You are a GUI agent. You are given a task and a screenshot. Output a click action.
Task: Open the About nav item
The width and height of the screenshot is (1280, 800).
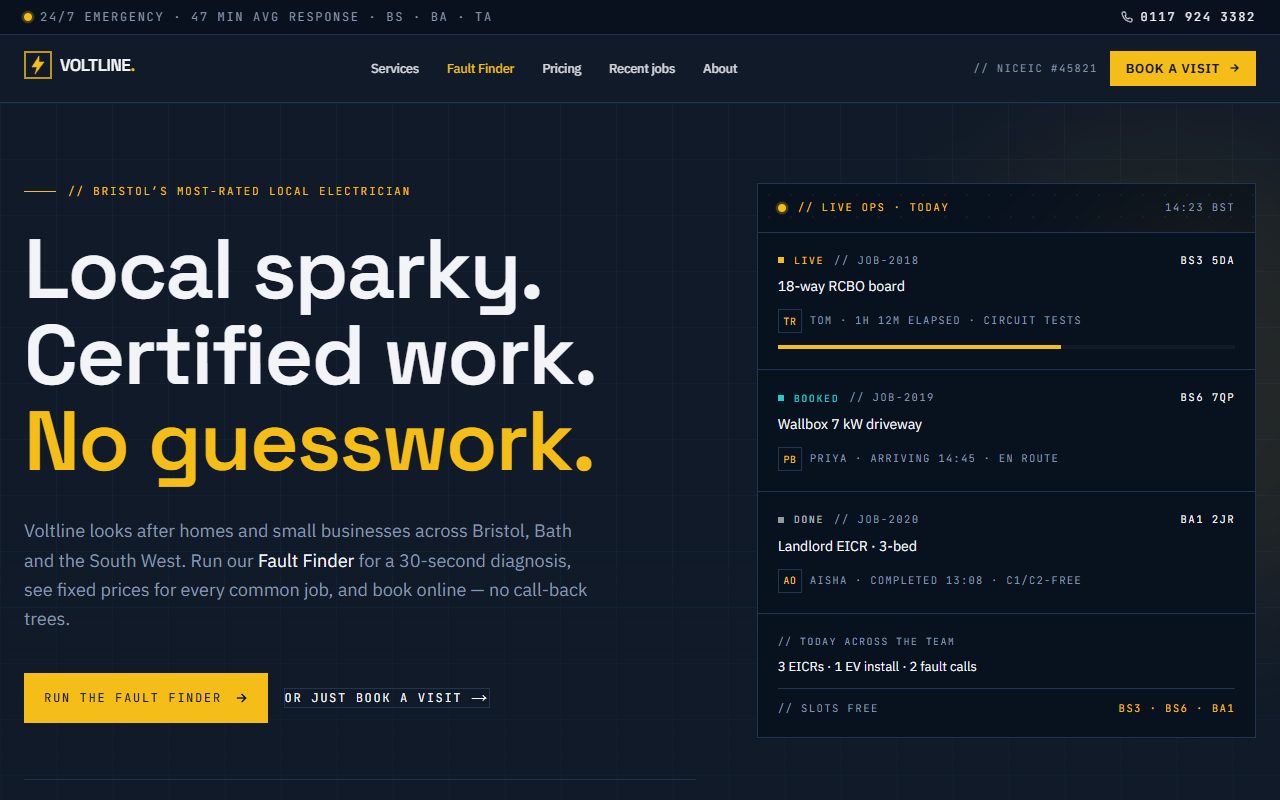point(720,69)
